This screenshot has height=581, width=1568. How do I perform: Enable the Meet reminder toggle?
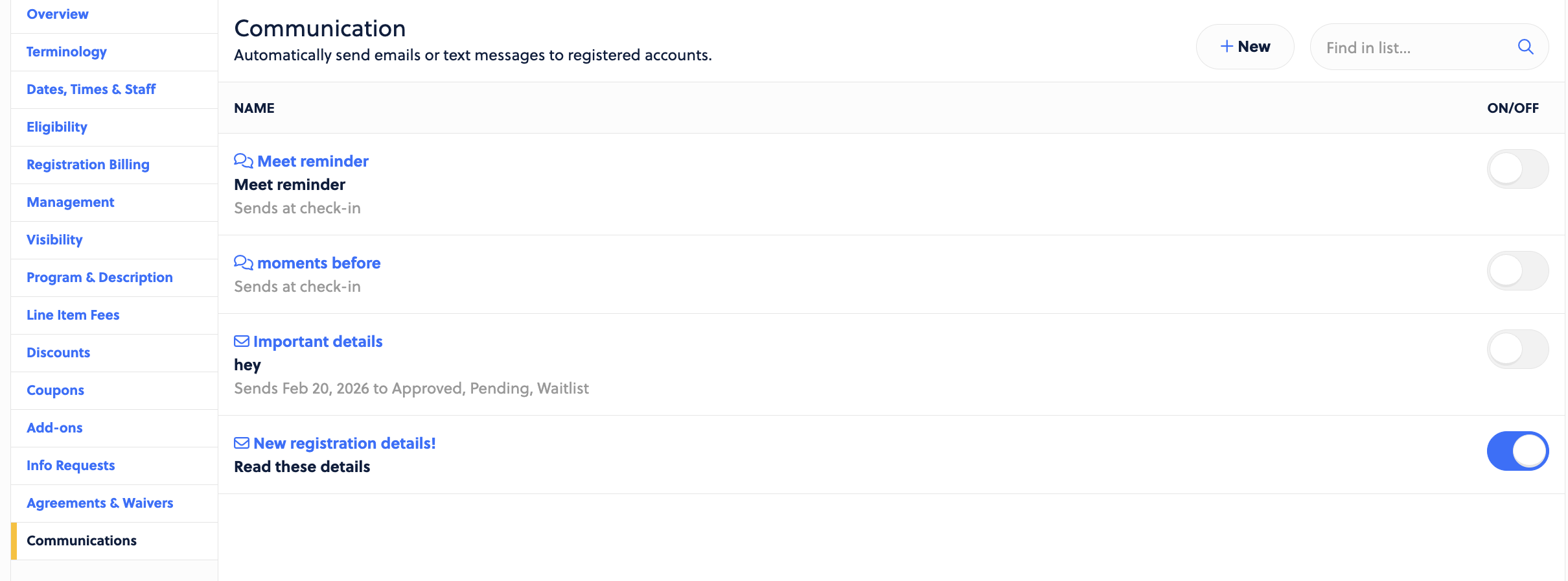coord(1517,169)
